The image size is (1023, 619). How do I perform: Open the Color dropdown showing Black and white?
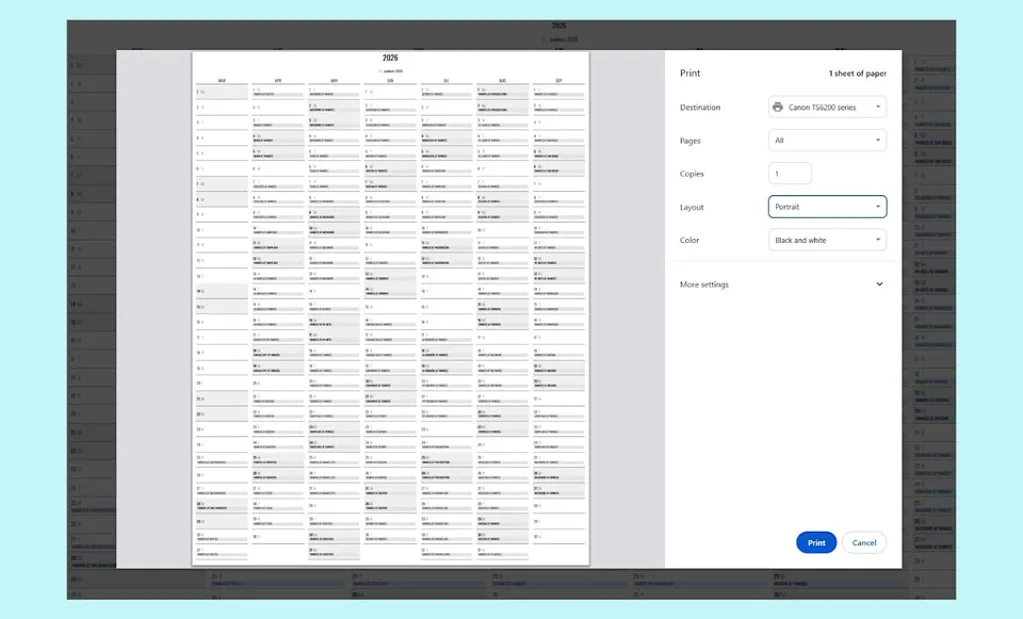[827, 240]
